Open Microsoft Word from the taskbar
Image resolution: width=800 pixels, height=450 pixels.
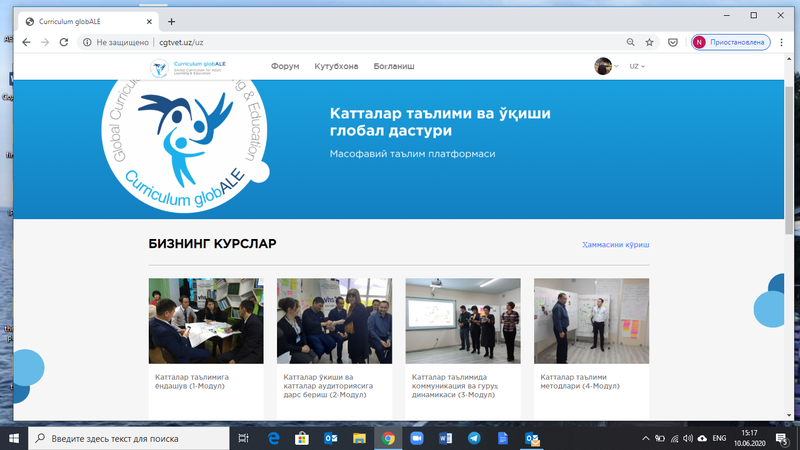pyautogui.click(x=446, y=438)
